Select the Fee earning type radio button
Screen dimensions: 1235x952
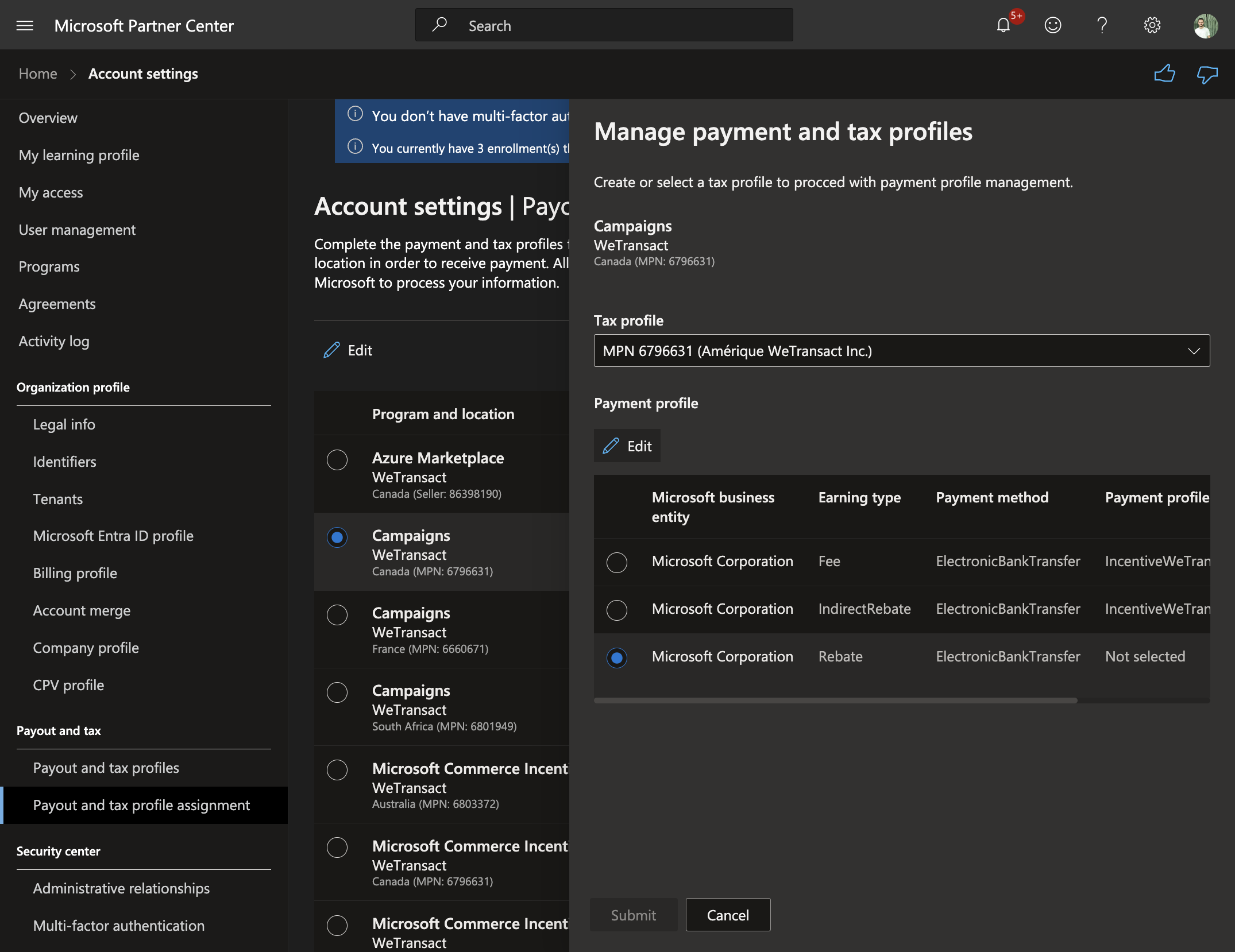(x=617, y=562)
